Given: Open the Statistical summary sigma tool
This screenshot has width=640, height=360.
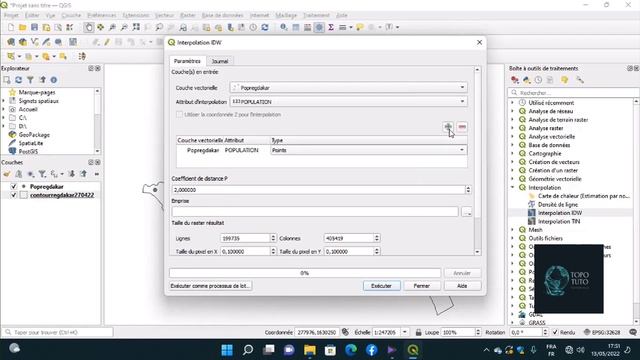Looking at the screenshot, I should click(x=331, y=27).
